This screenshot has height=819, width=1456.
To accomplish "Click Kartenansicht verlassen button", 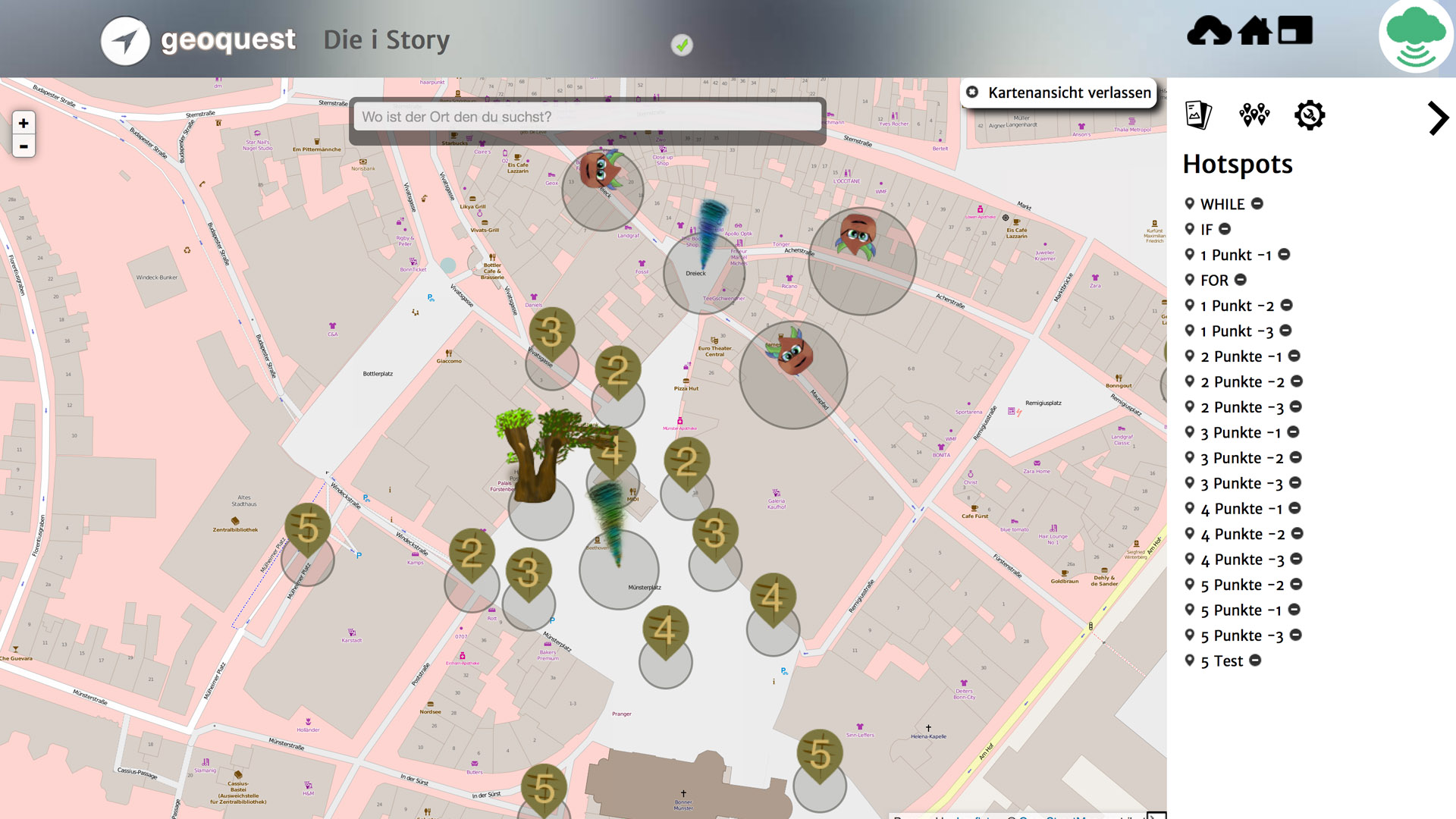I will tap(1059, 93).
